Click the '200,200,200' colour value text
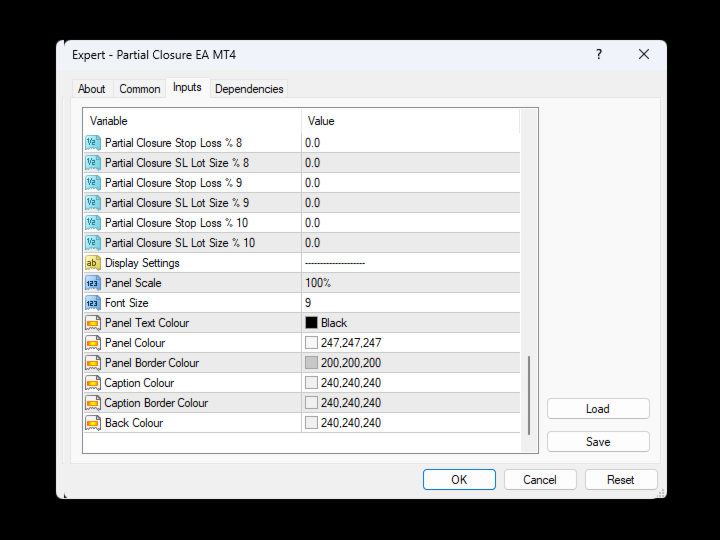The height and width of the screenshot is (540, 720). pos(351,363)
